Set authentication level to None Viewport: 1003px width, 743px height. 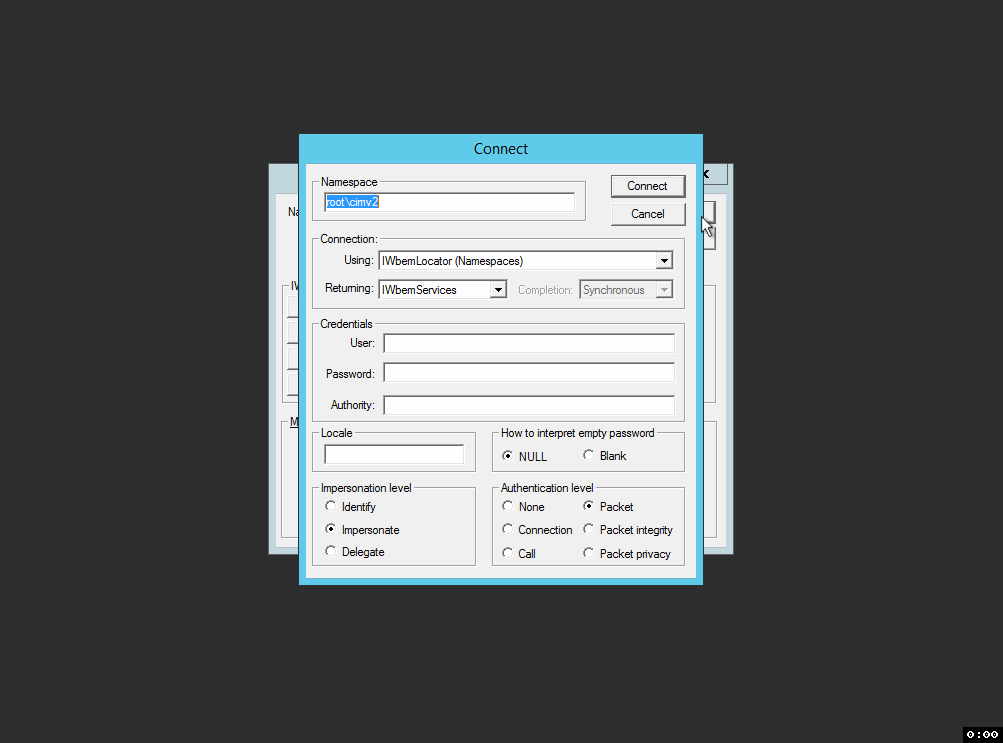tap(508, 507)
